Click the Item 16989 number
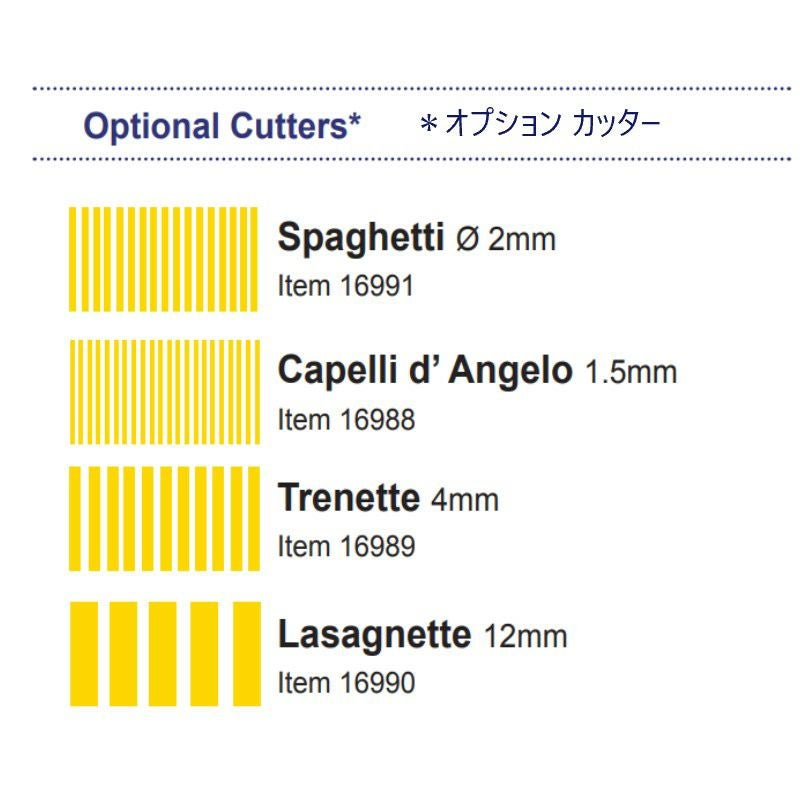The image size is (800, 800). coord(345,546)
